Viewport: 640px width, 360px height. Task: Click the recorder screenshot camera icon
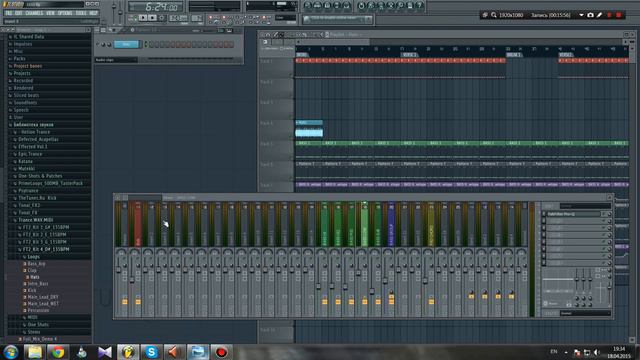click(x=590, y=15)
